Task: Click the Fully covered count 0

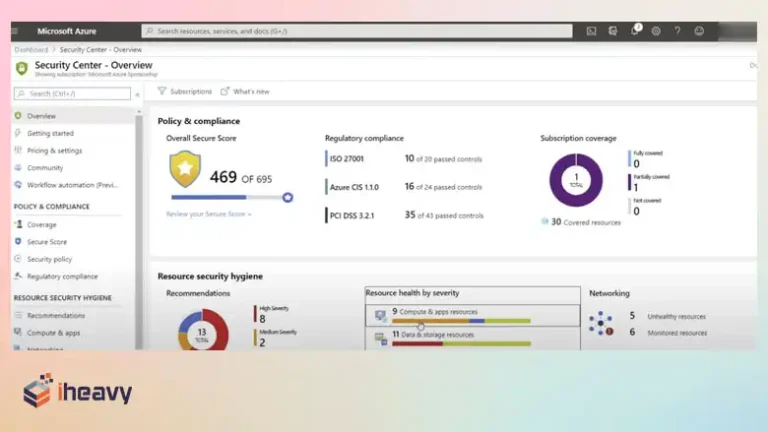Action: 636,164
